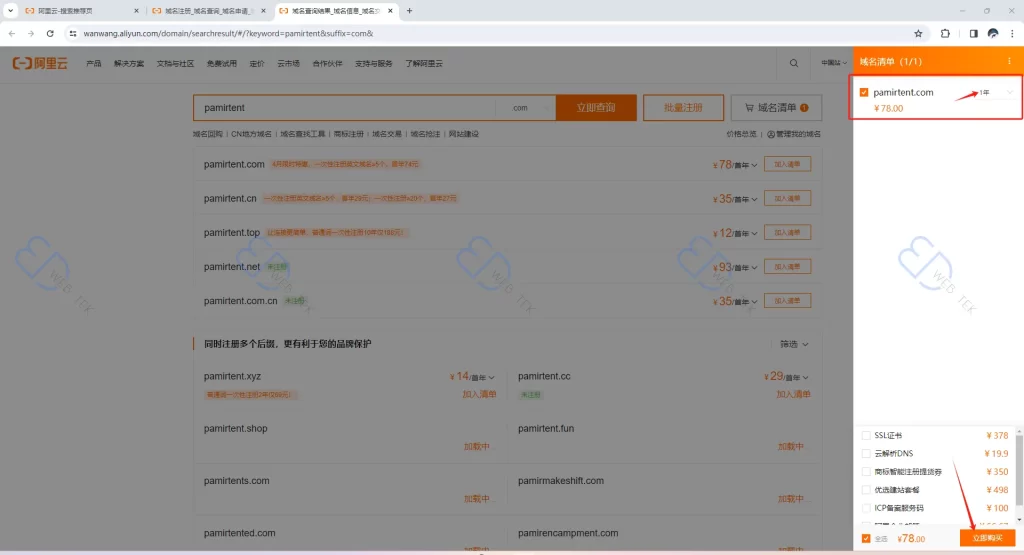The image size is (1024, 555).
Task: Bookmark this page with the star icon
Action: pyautogui.click(x=918, y=33)
